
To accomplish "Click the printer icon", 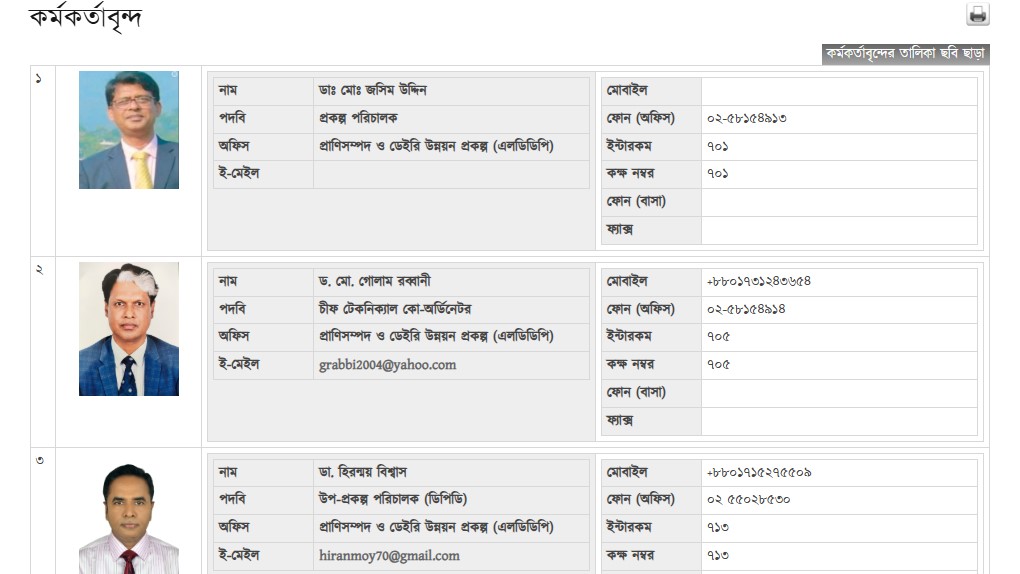I will click(x=977, y=14).
